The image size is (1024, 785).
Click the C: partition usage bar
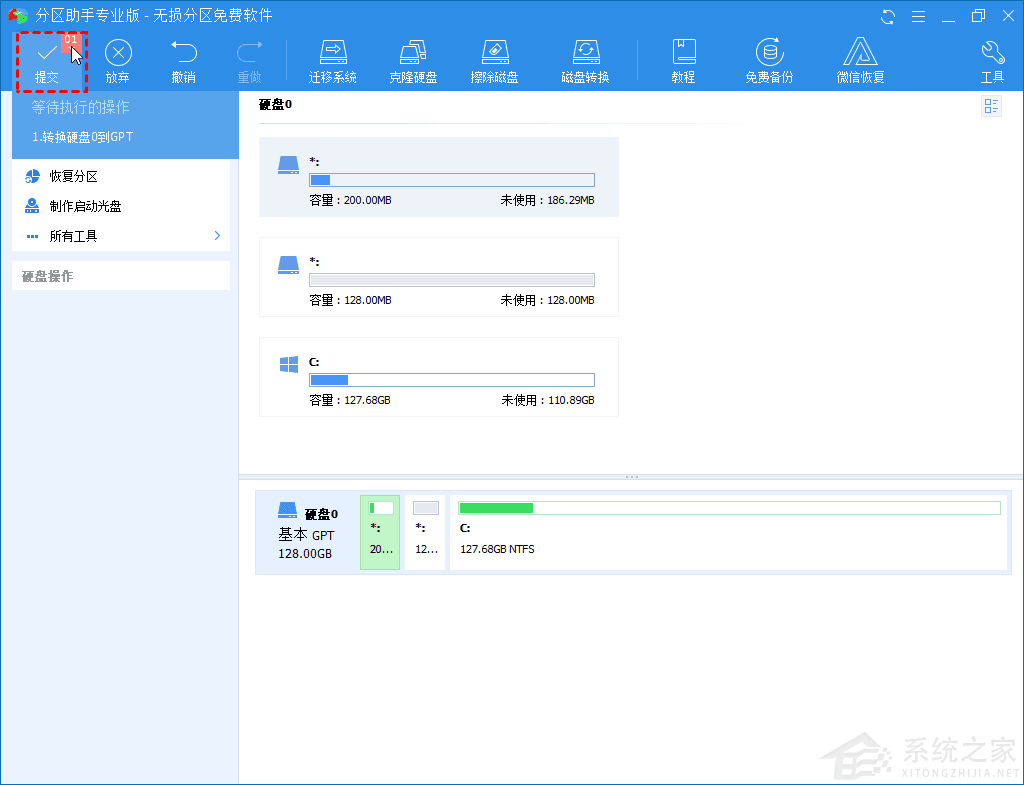pyautogui.click(x=452, y=380)
